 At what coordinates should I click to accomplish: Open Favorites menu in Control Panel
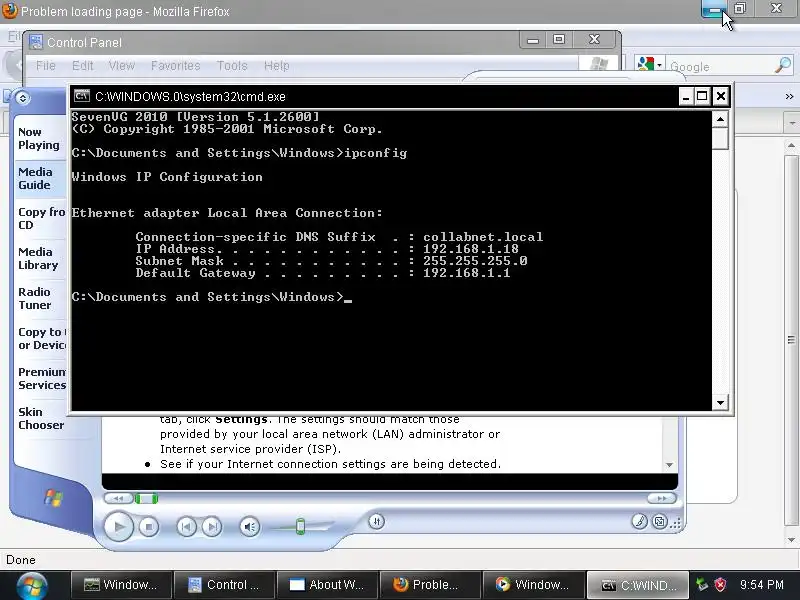click(x=176, y=66)
